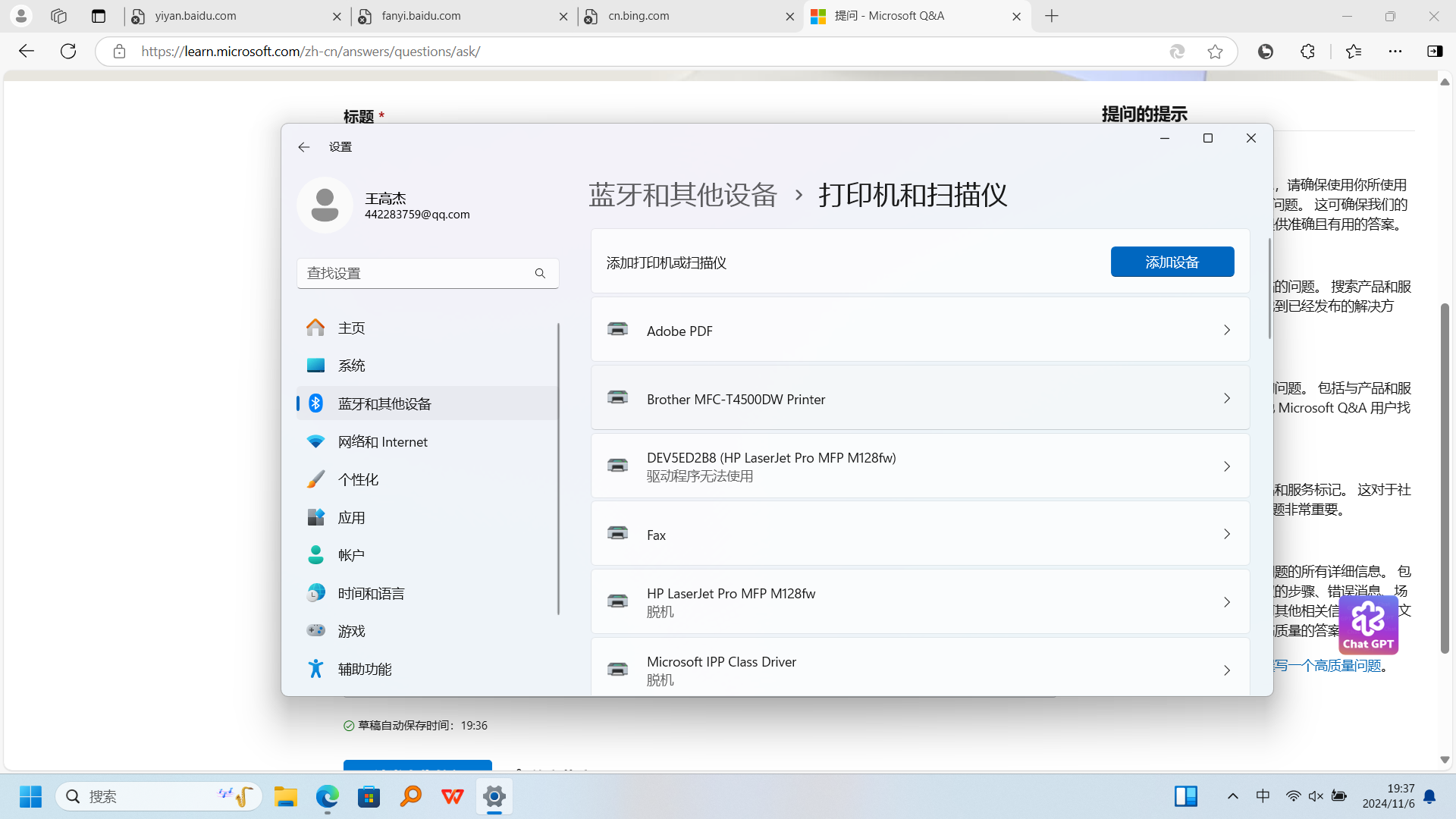Select 蓝牙和其他设备 in sidebar

tap(428, 403)
